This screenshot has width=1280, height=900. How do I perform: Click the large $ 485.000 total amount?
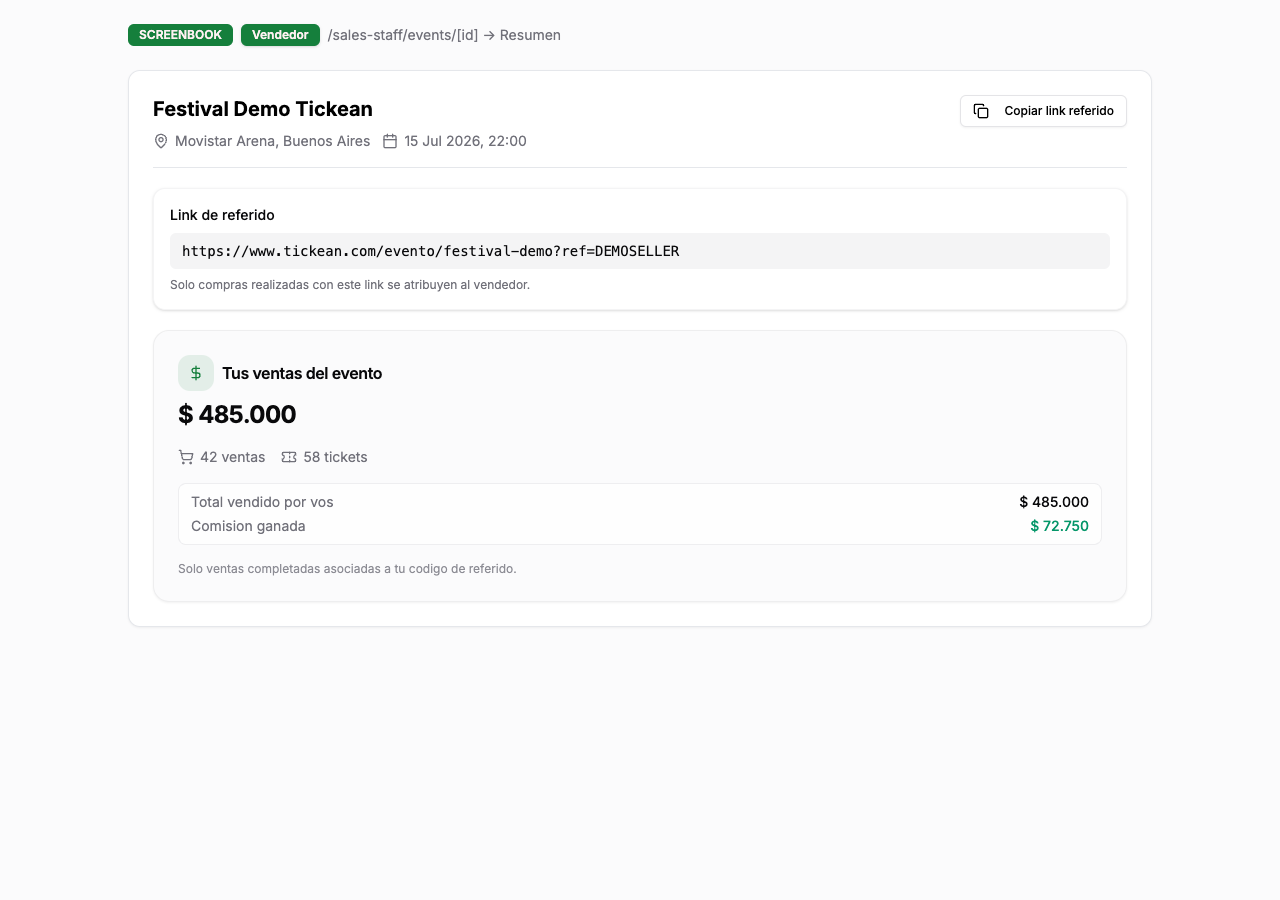tap(237, 414)
